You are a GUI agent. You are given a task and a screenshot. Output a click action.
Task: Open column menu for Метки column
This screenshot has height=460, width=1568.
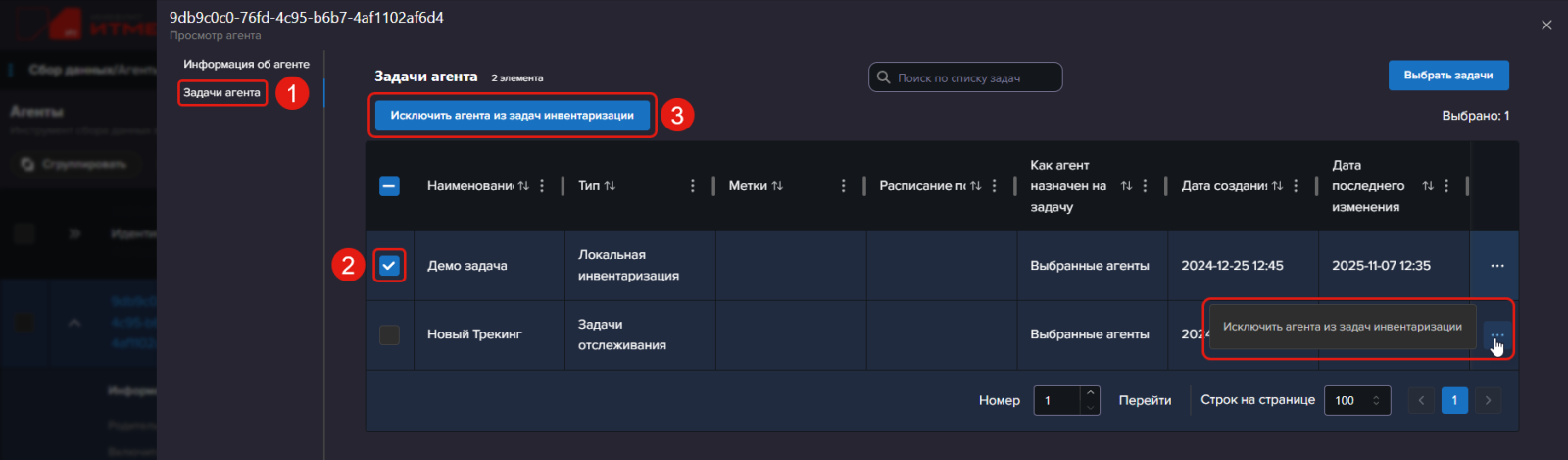tap(843, 186)
